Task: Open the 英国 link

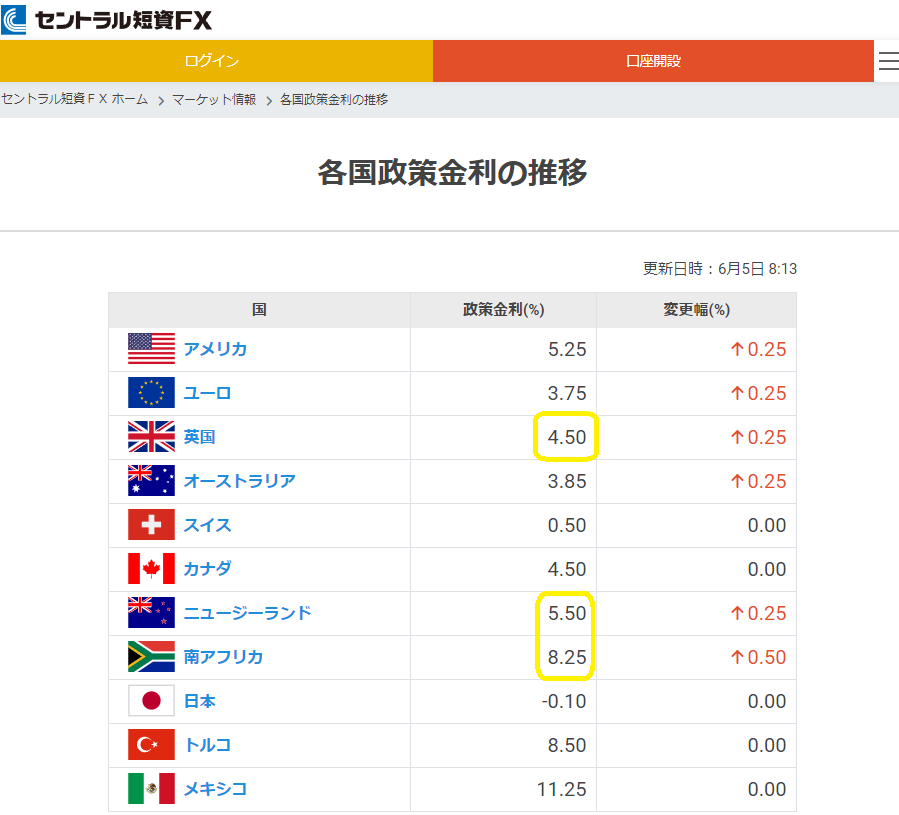Action: [200, 437]
